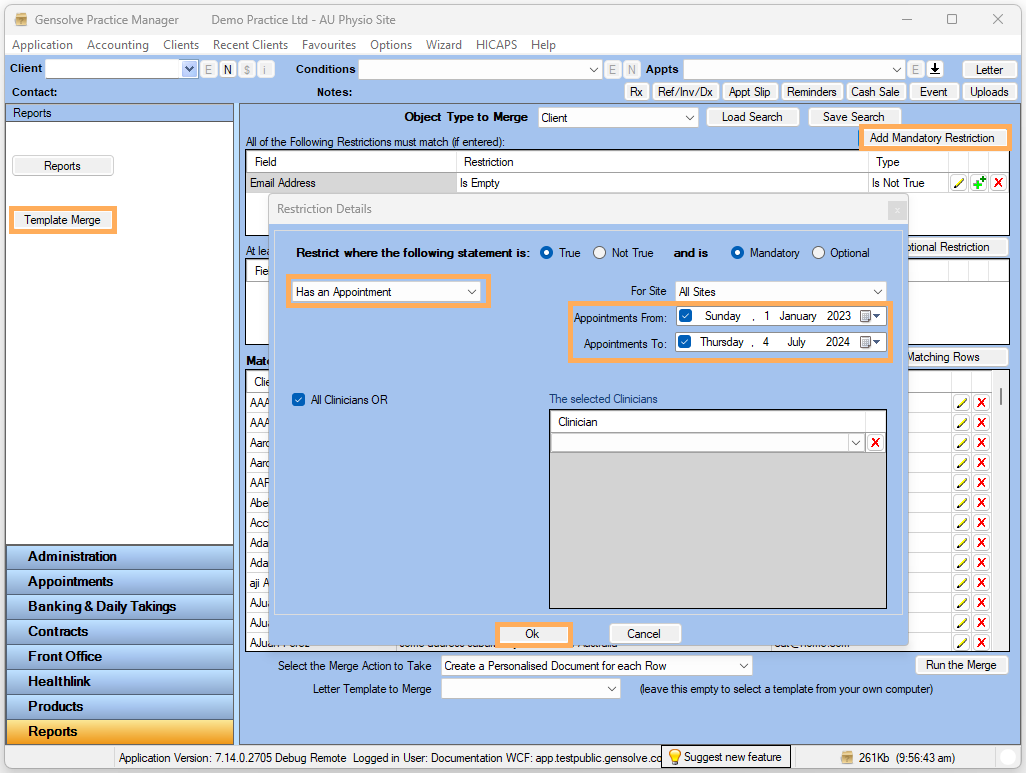Viewport: 1026px width, 773px height.
Task: Choose the Optional radio option
Action: [x=818, y=253]
